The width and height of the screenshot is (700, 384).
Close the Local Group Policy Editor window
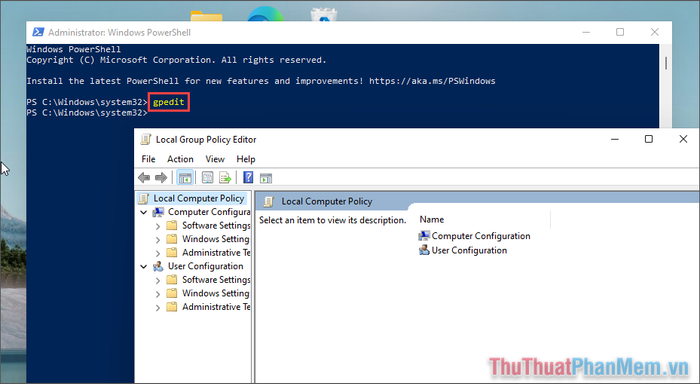(x=683, y=139)
